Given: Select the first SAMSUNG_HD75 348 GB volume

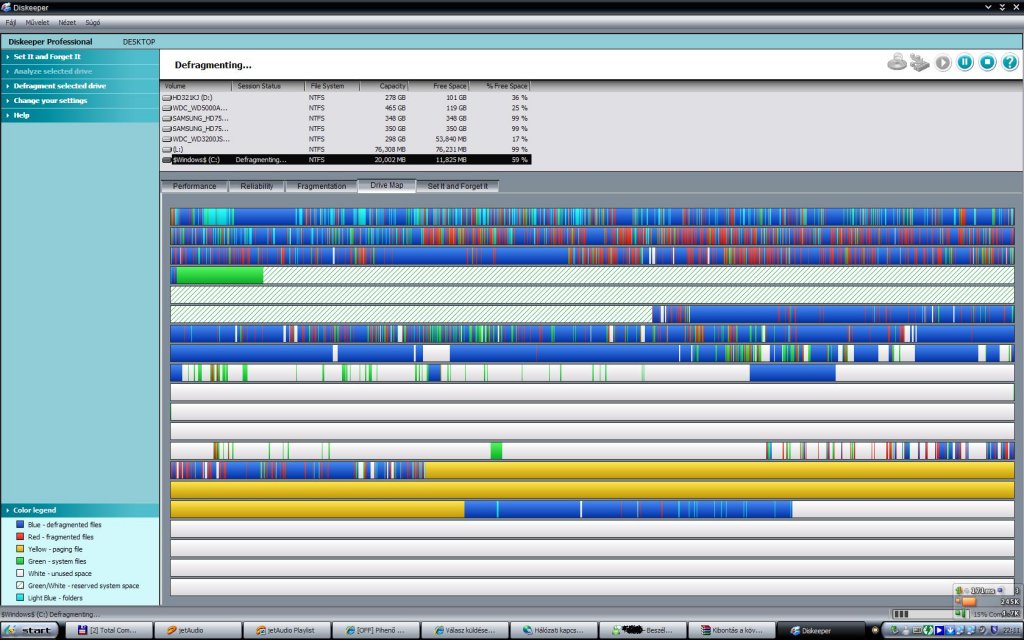Looking at the screenshot, I should (346, 118).
